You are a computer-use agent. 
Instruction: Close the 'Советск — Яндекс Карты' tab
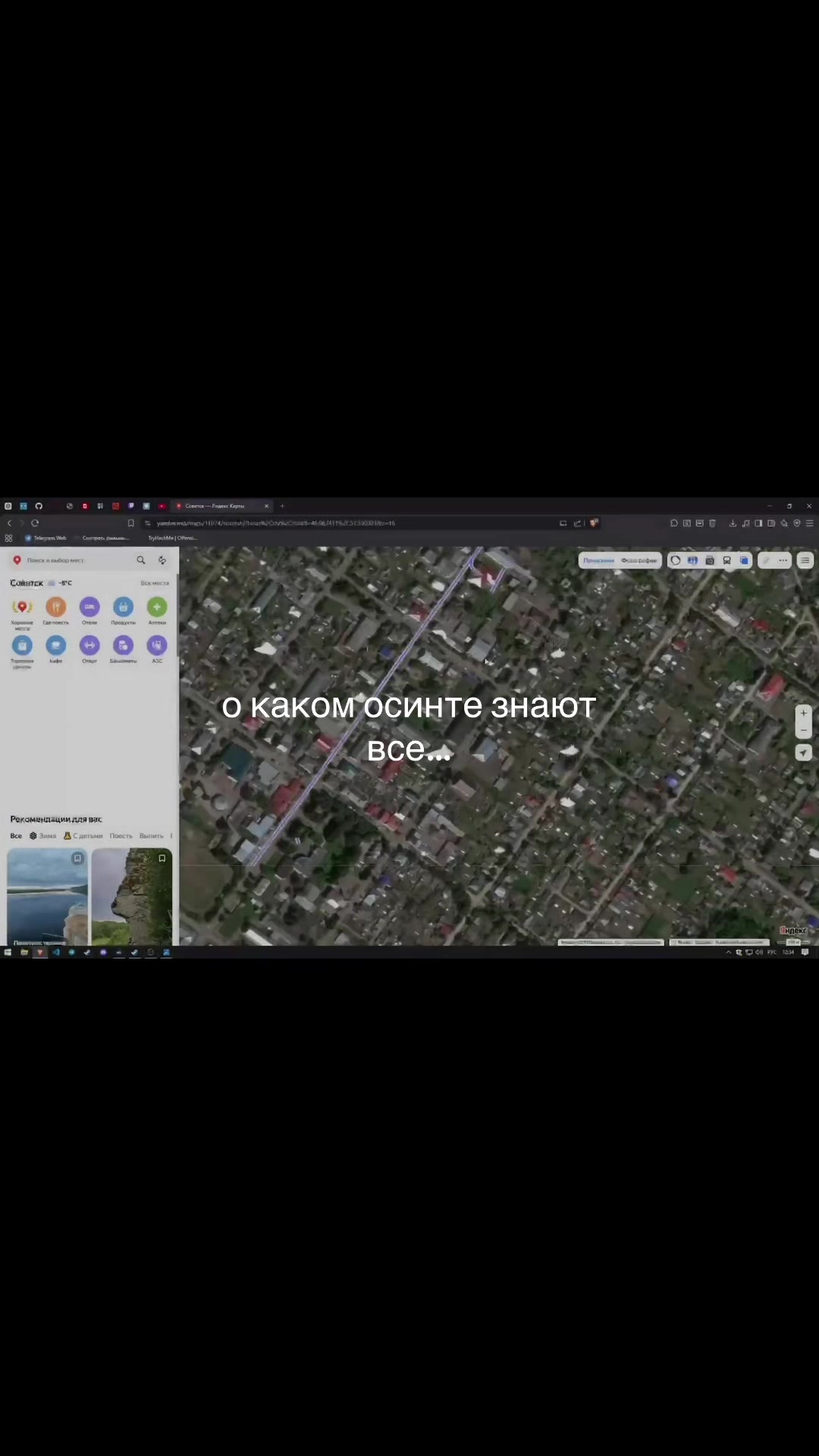coord(266,506)
